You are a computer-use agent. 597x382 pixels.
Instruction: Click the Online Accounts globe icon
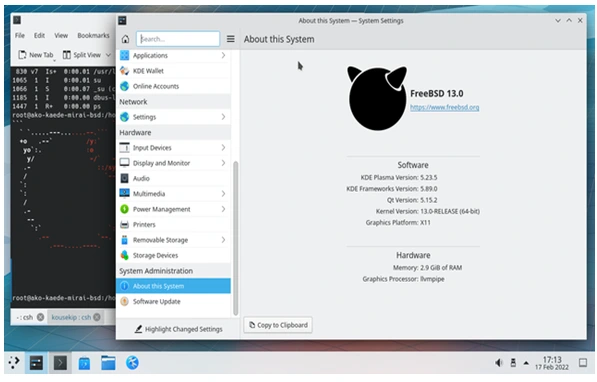(x=125, y=86)
